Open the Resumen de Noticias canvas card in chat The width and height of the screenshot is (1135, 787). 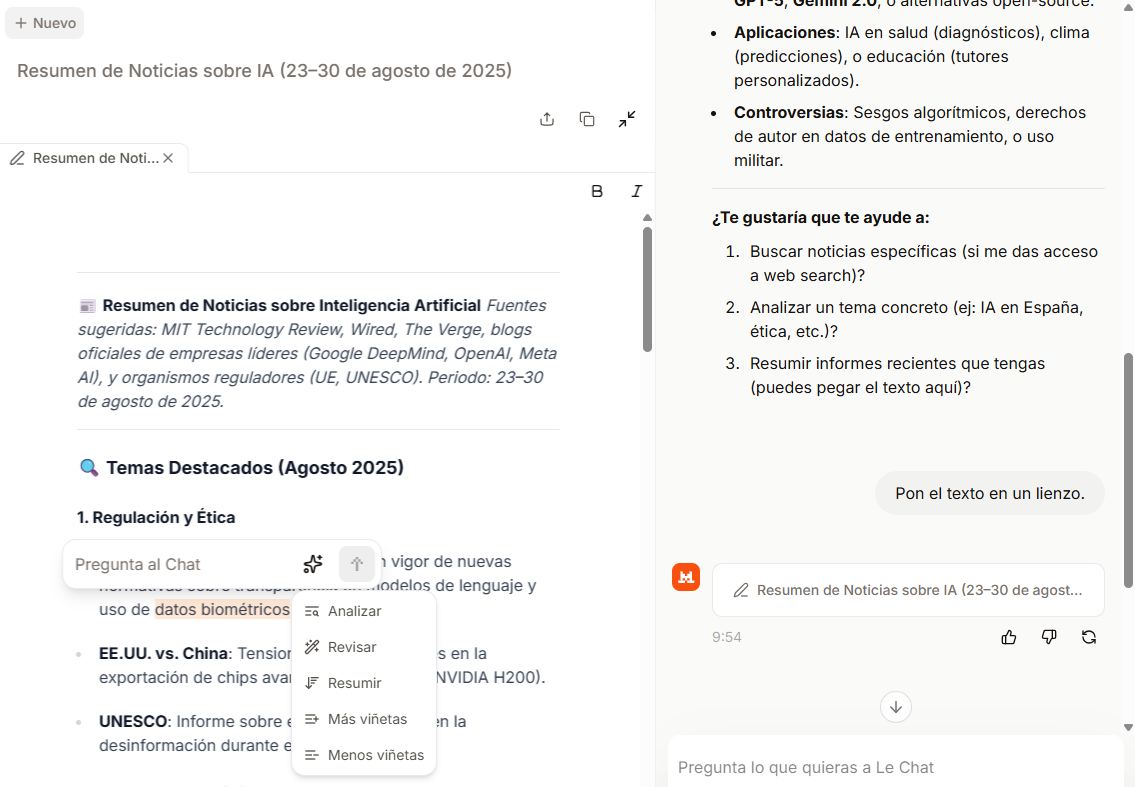908,590
